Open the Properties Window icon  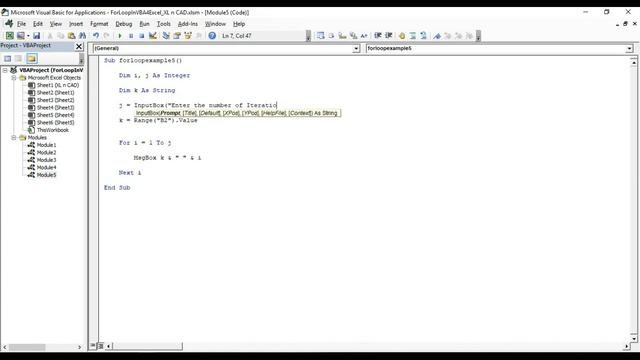click(177, 36)
